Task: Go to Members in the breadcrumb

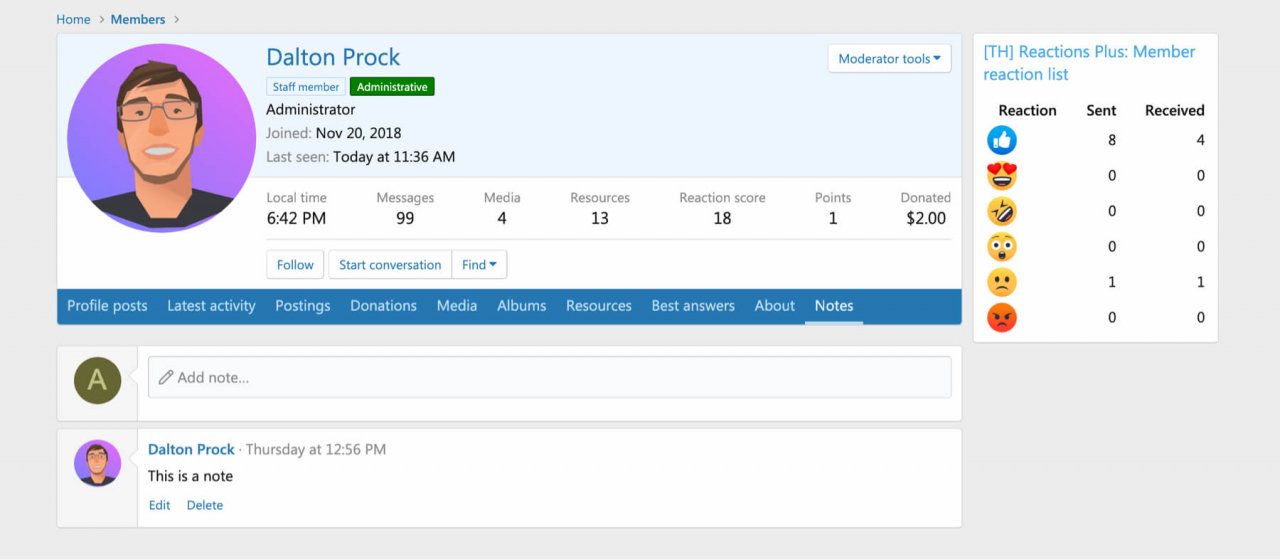Action: click(138, 19)
